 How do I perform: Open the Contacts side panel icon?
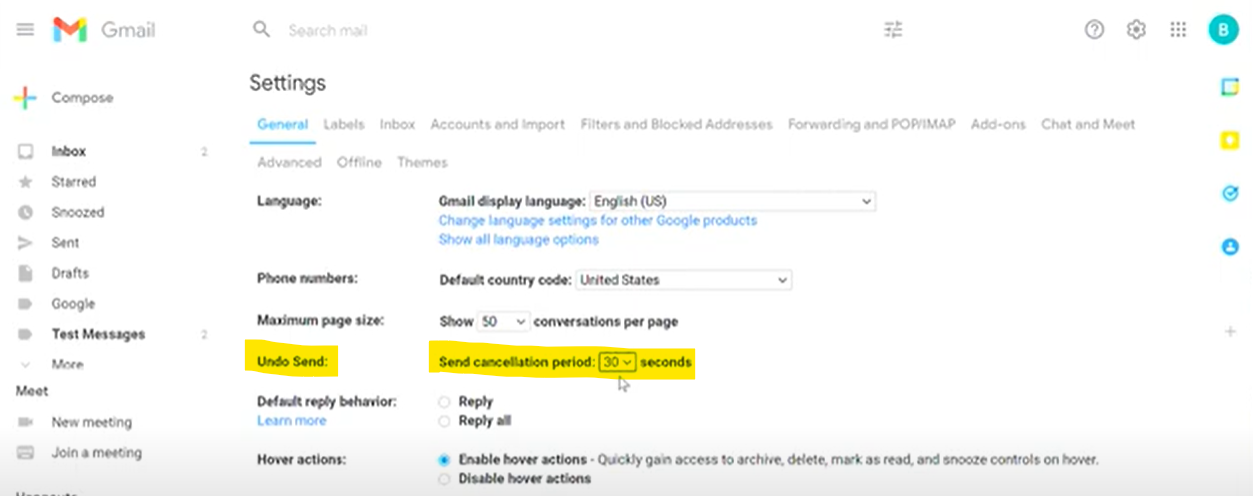[1230, 247]
